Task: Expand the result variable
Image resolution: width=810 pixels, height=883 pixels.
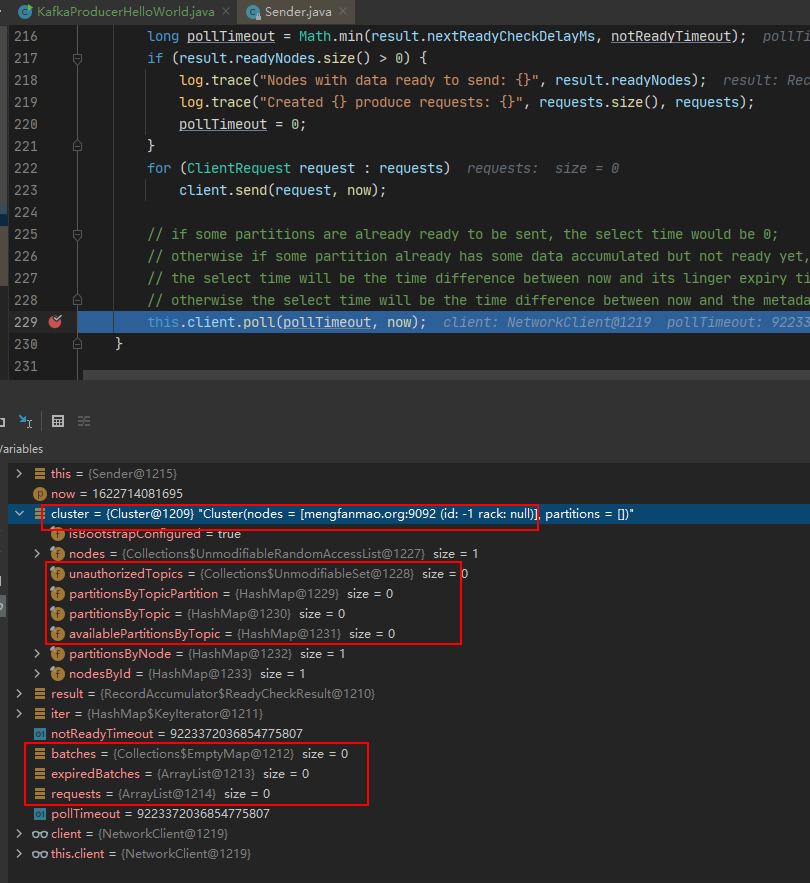Action: click(x=19, y=694)
